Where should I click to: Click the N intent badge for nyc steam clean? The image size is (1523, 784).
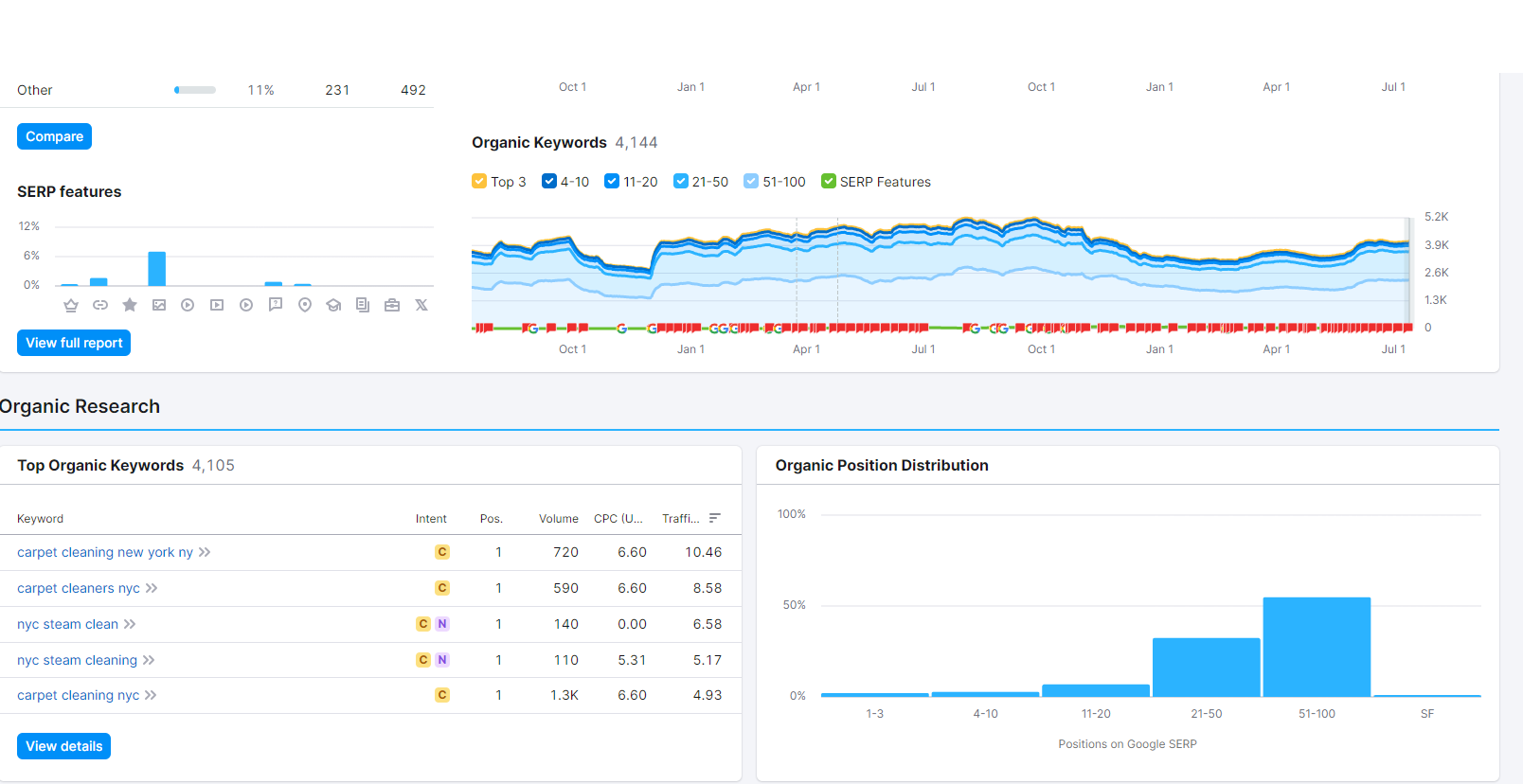point(442,624)
